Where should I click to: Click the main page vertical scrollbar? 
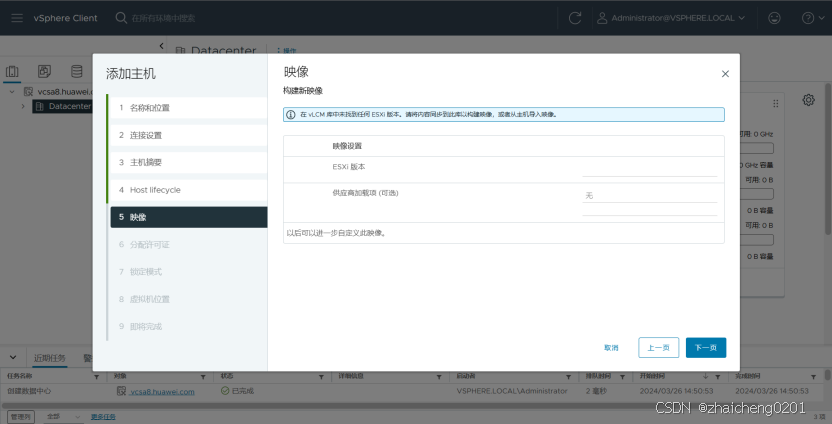(828, 158)
